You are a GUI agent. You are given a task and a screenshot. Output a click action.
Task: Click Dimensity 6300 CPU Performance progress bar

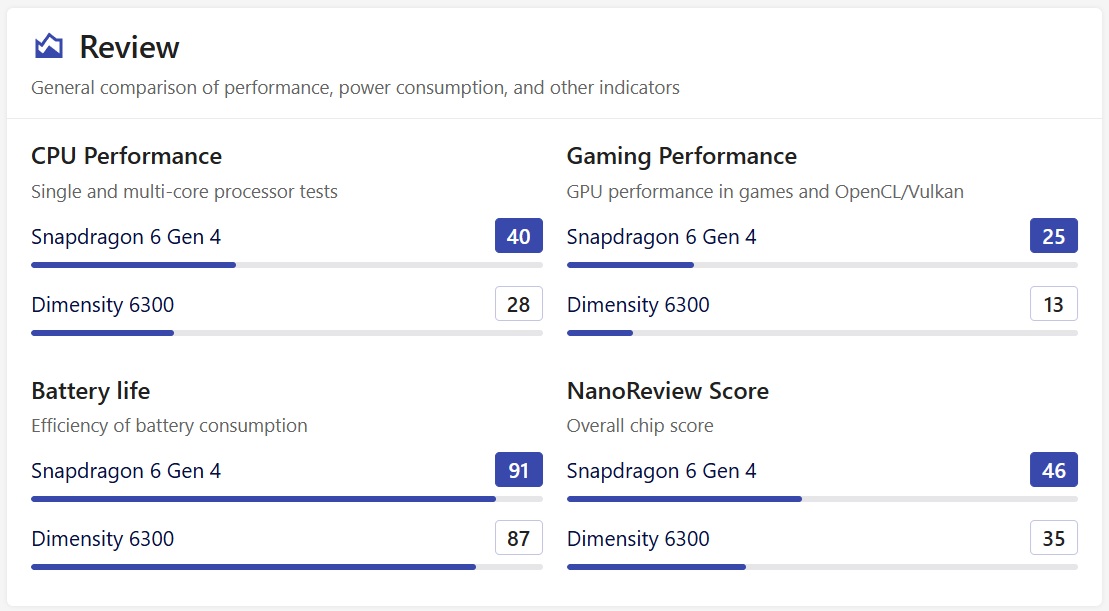point(286,333)
